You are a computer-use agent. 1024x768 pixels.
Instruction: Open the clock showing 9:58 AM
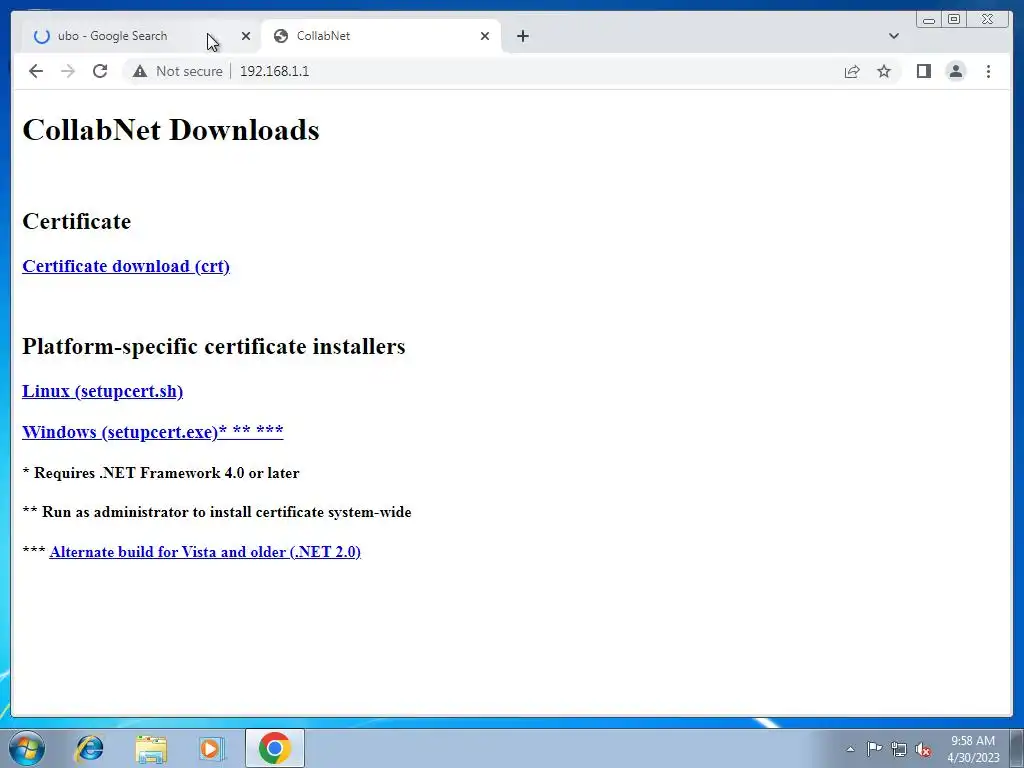(x=973, y=749)
